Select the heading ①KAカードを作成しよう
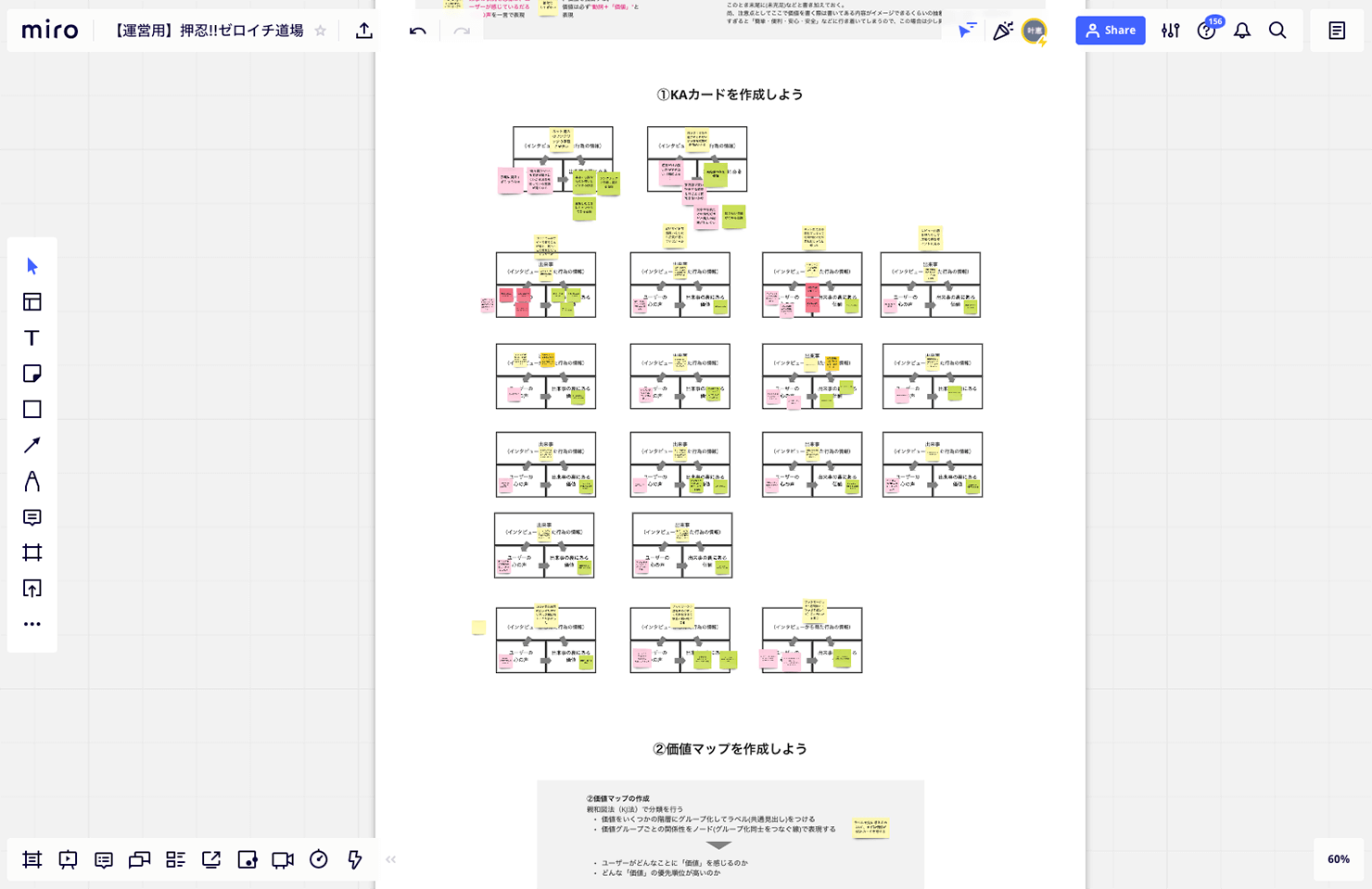Screen dimensions: 1372x889 click(x=730, y=95)
